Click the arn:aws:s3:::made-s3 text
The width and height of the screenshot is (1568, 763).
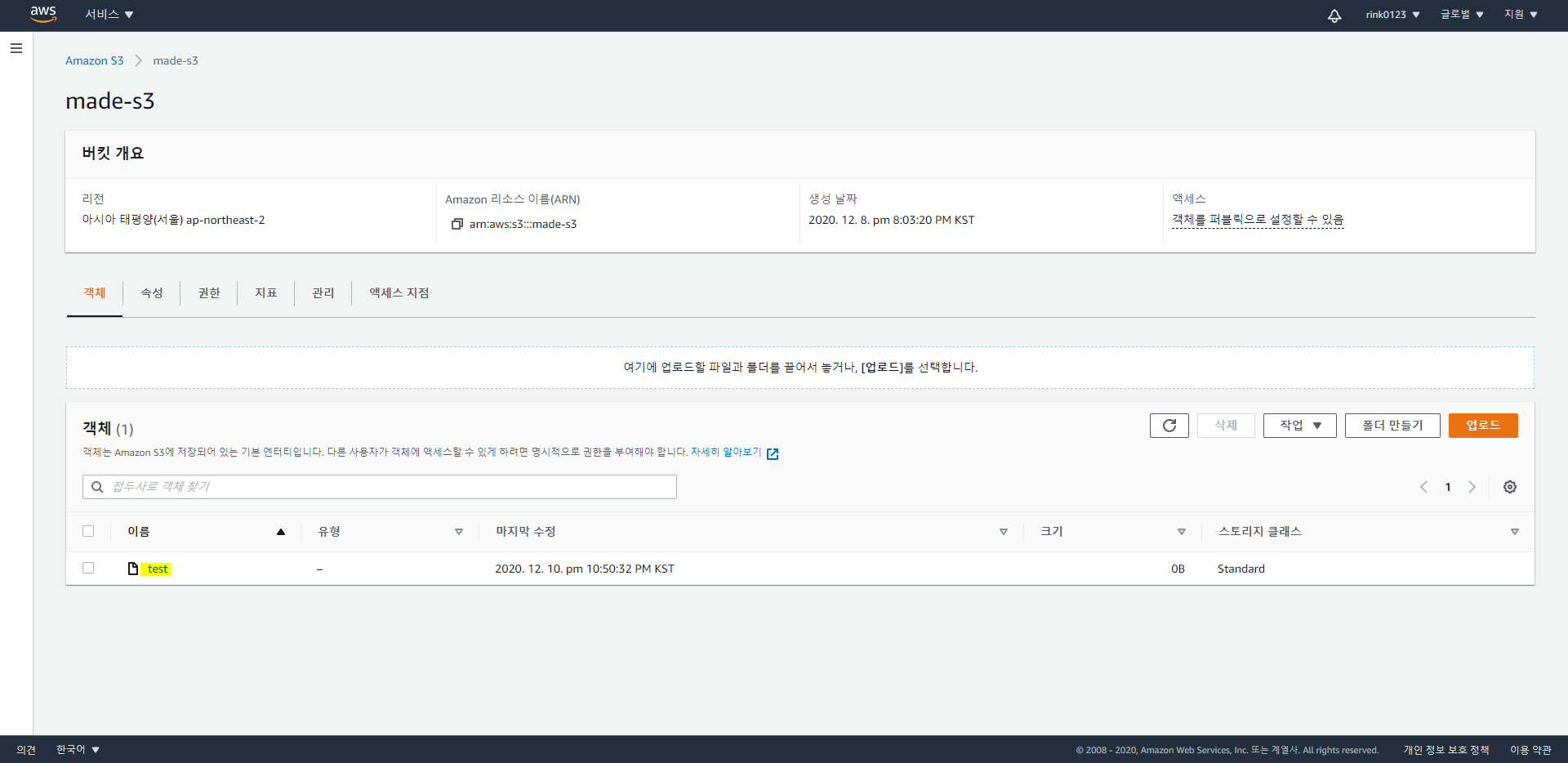pyautogui.click(x=523, y=224)
